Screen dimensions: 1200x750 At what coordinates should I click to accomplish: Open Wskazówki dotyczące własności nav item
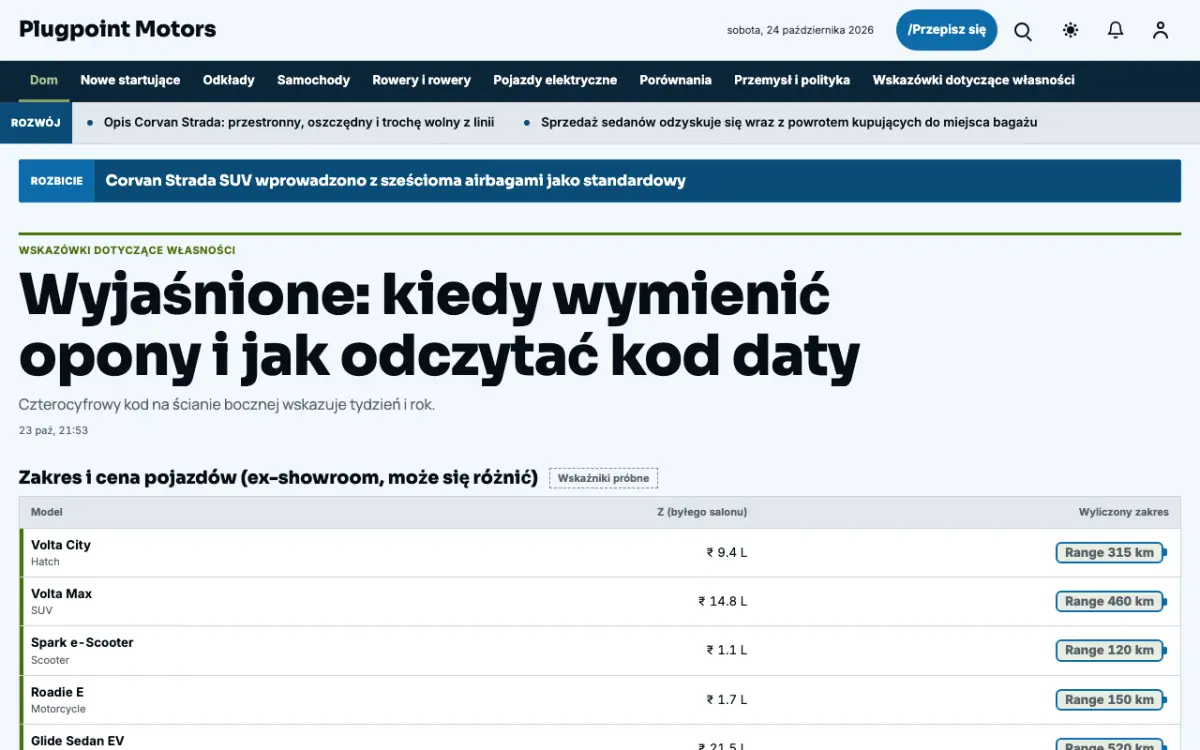pyautogui.click(x=974, y=80)
